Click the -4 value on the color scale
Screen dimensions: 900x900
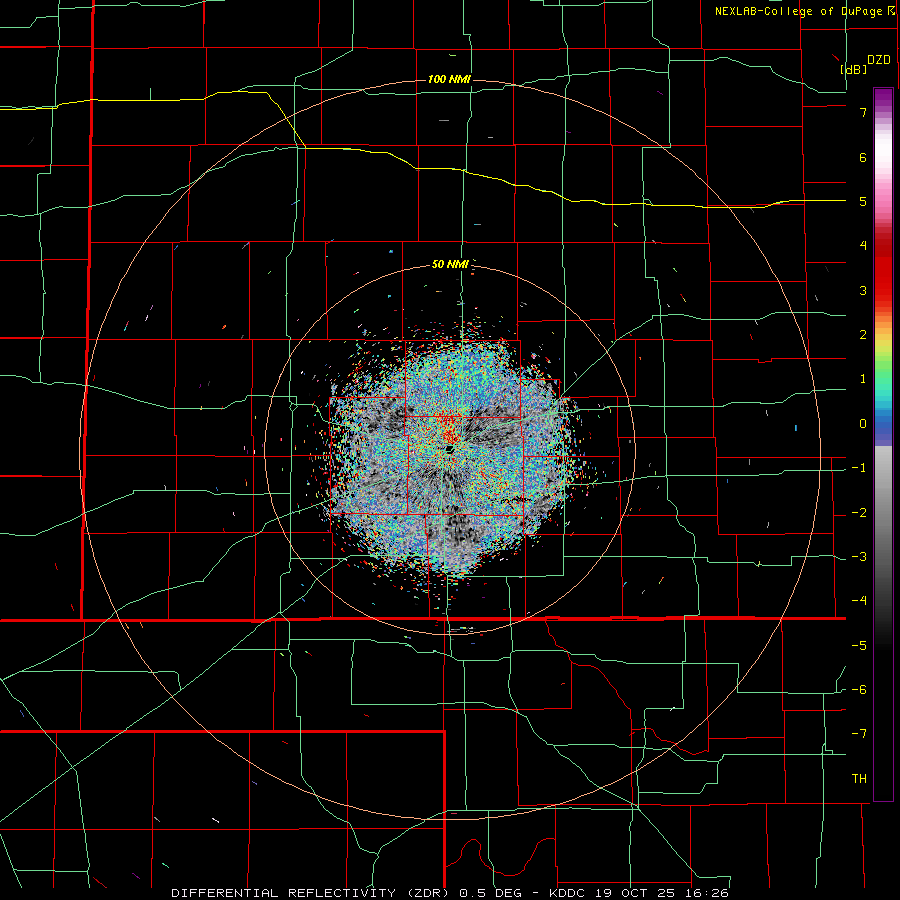tap(859, 601)
